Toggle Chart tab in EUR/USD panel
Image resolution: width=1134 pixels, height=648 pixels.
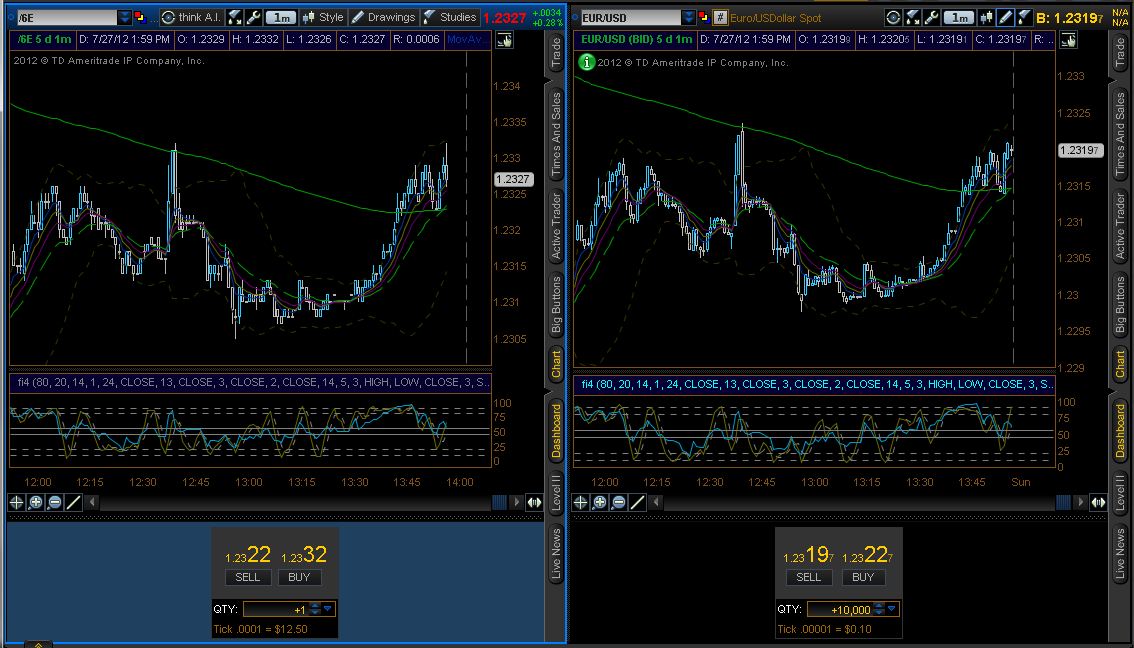pos(1120,364)
